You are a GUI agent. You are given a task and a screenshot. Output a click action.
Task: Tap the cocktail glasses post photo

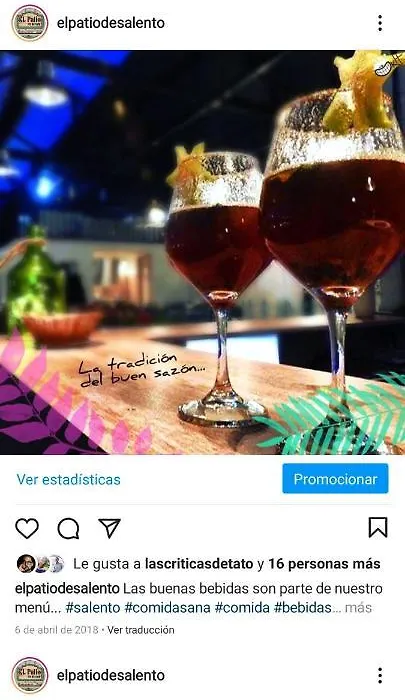point(202,252)
